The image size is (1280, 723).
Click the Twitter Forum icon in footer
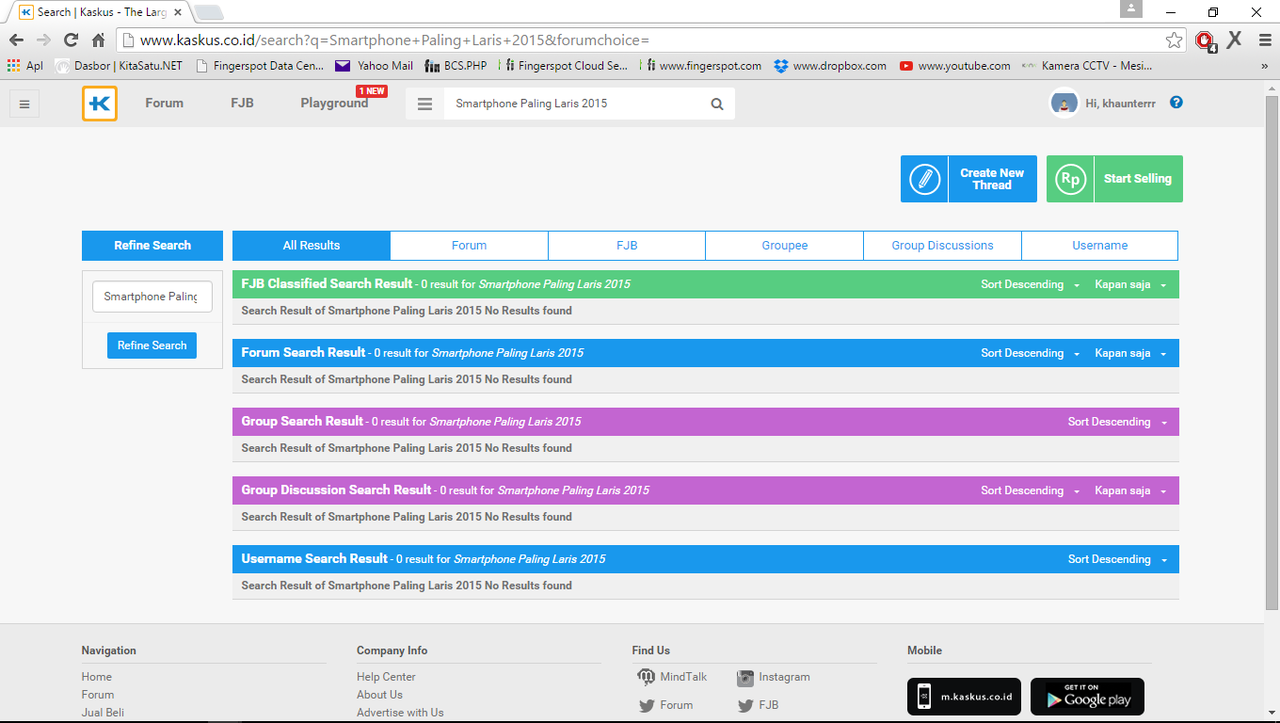pos(646,705)
